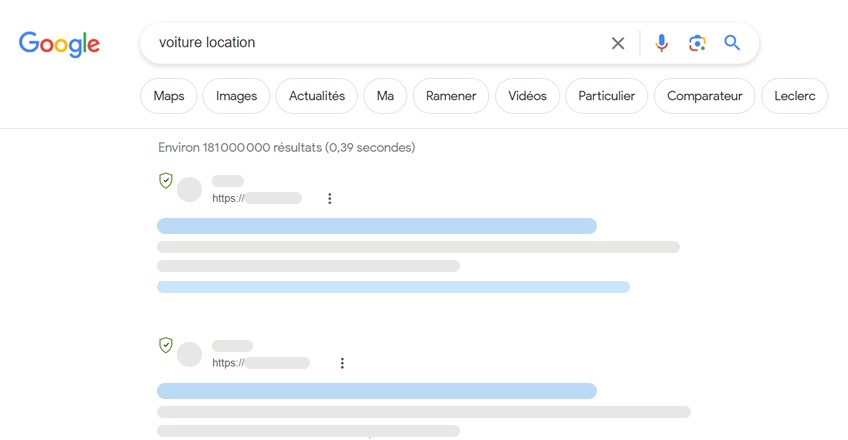Start voice search with microphone icon
This screenshot has height=440, width=848.
pos(661,43)
